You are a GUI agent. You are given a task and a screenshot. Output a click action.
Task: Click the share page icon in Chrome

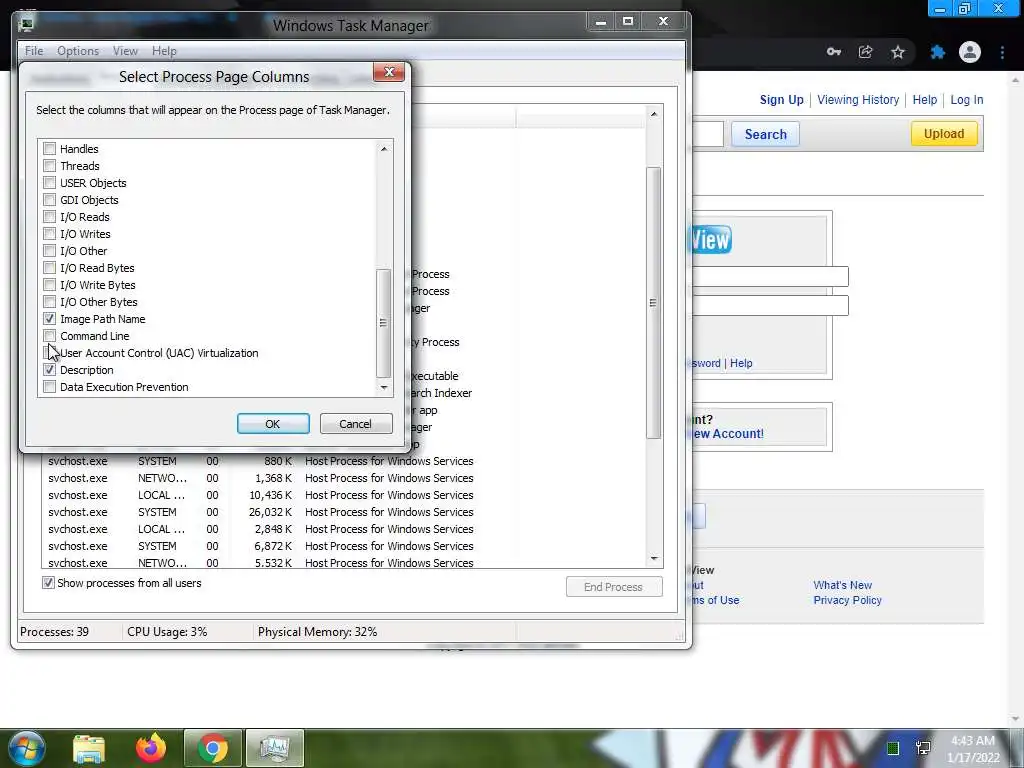(x=866, y=52)
